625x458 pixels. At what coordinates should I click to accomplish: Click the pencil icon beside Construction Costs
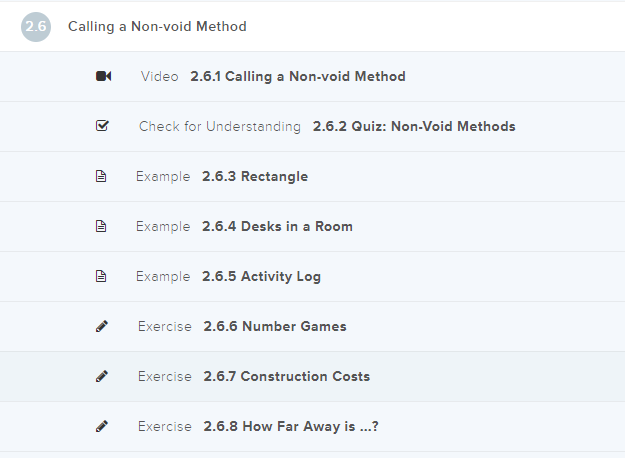click(x=102, y=376)
